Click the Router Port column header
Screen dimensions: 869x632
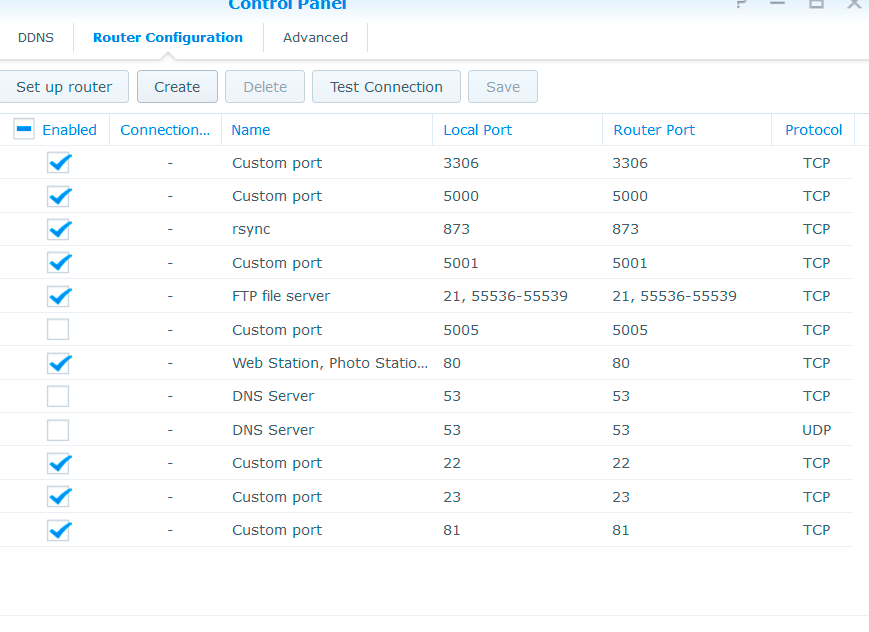tap(654, 130)
